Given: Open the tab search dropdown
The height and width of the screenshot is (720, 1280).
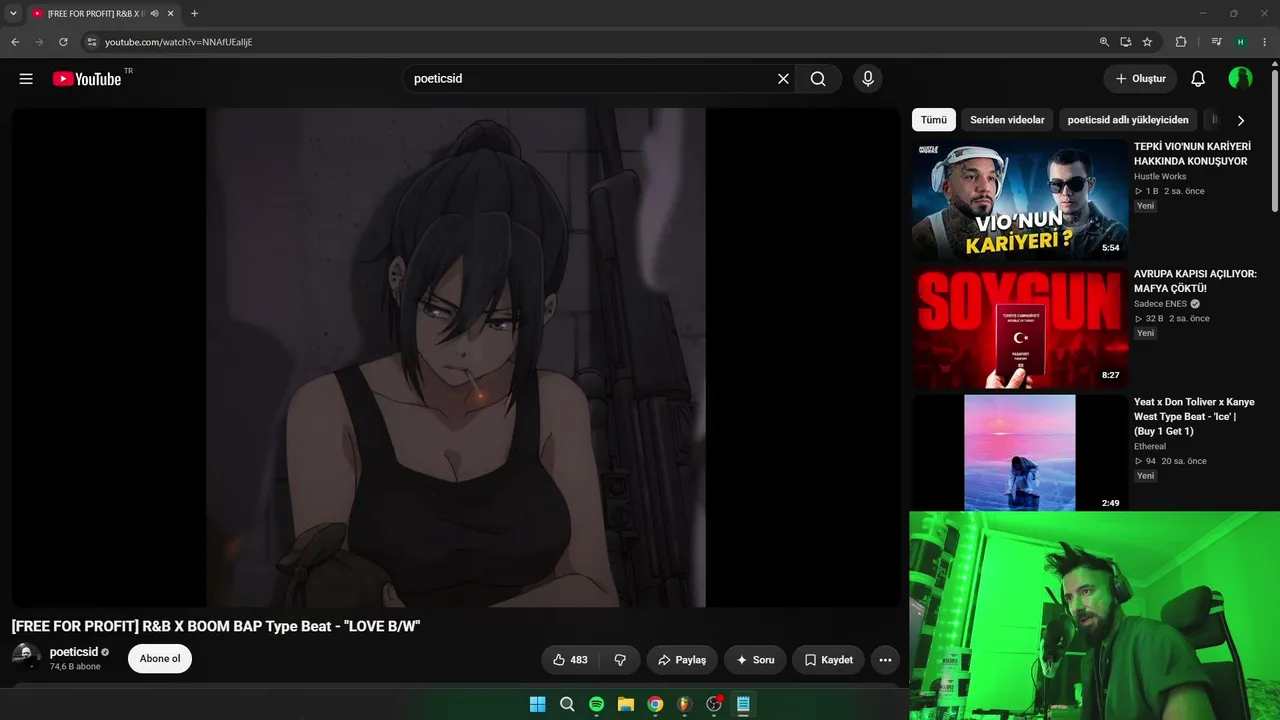Looking at the screenshot, I should (13, 13).
